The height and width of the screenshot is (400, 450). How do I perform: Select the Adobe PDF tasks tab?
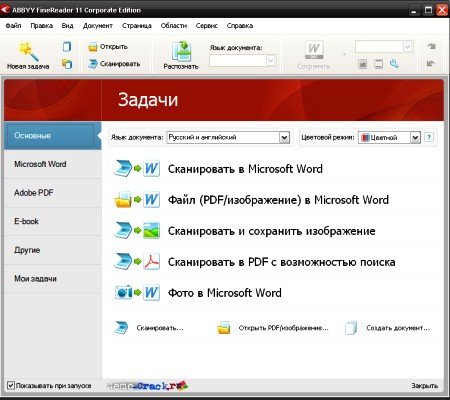(x=53, y=193)
